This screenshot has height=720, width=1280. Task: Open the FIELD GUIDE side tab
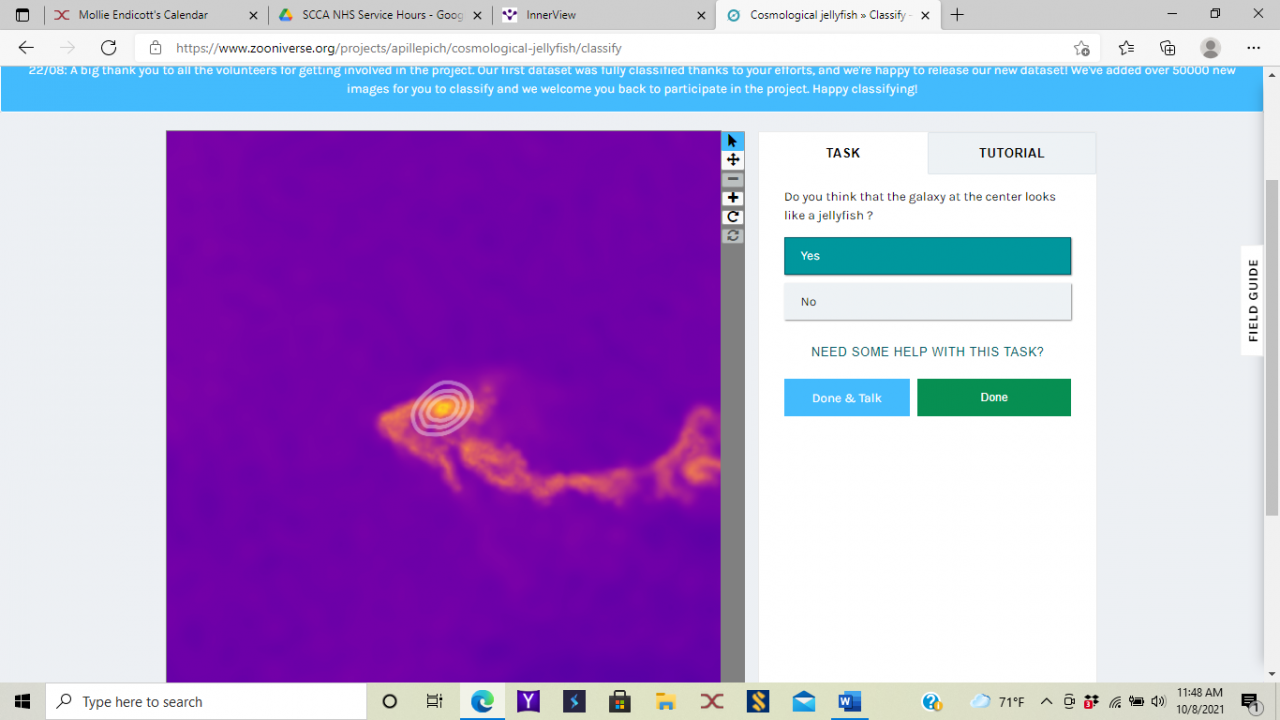[x=1253, y=300]
